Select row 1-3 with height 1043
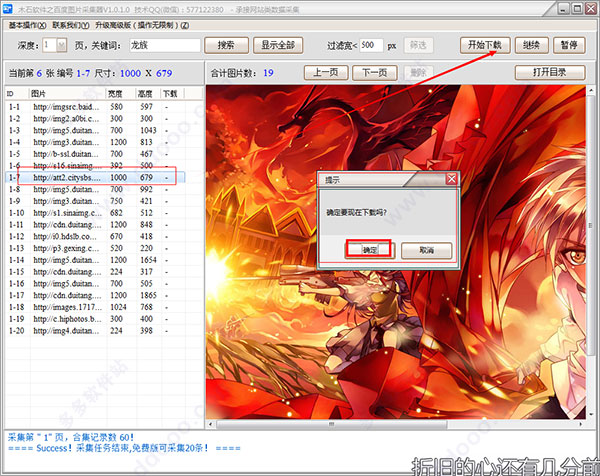The image size is (600, 476). pyautogui.click(x=95, y=130)
